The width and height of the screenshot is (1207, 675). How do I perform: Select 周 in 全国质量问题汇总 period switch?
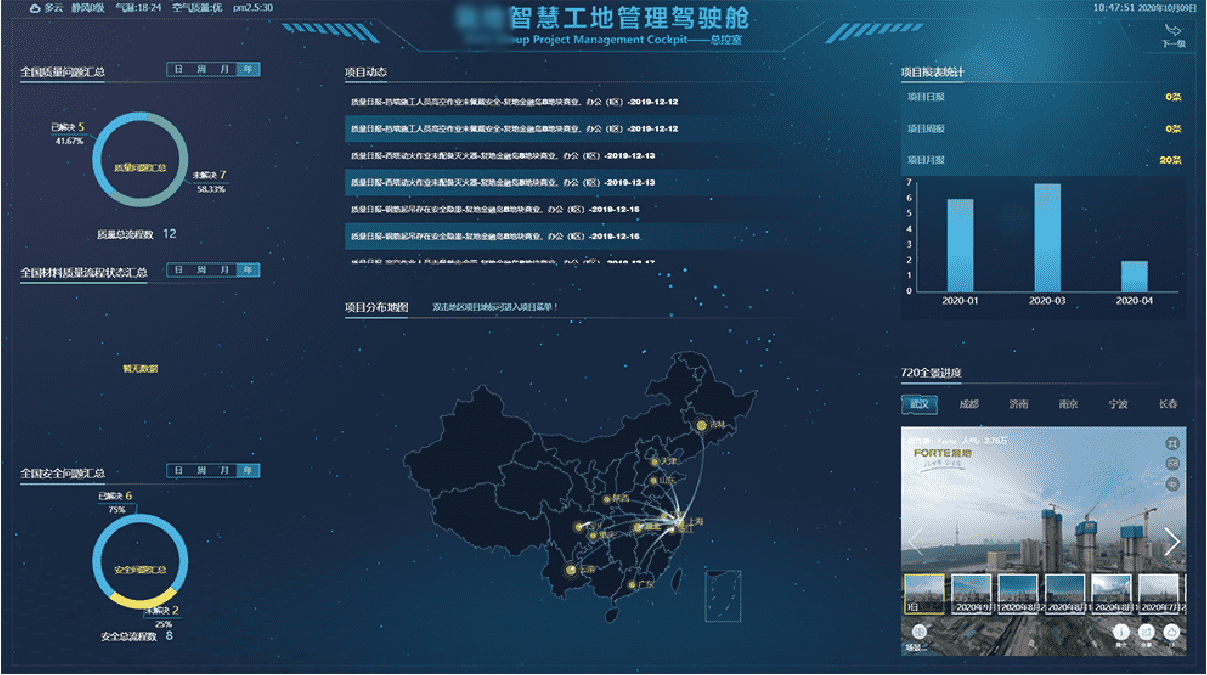(x=202, y=70)
